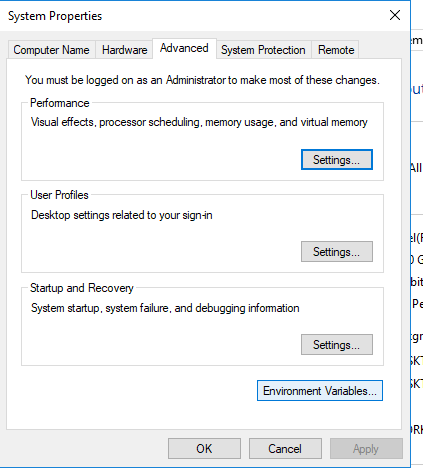Screen dimensions: 423x476
Task: Go to the System Protection tab
Action: [263, 50]
